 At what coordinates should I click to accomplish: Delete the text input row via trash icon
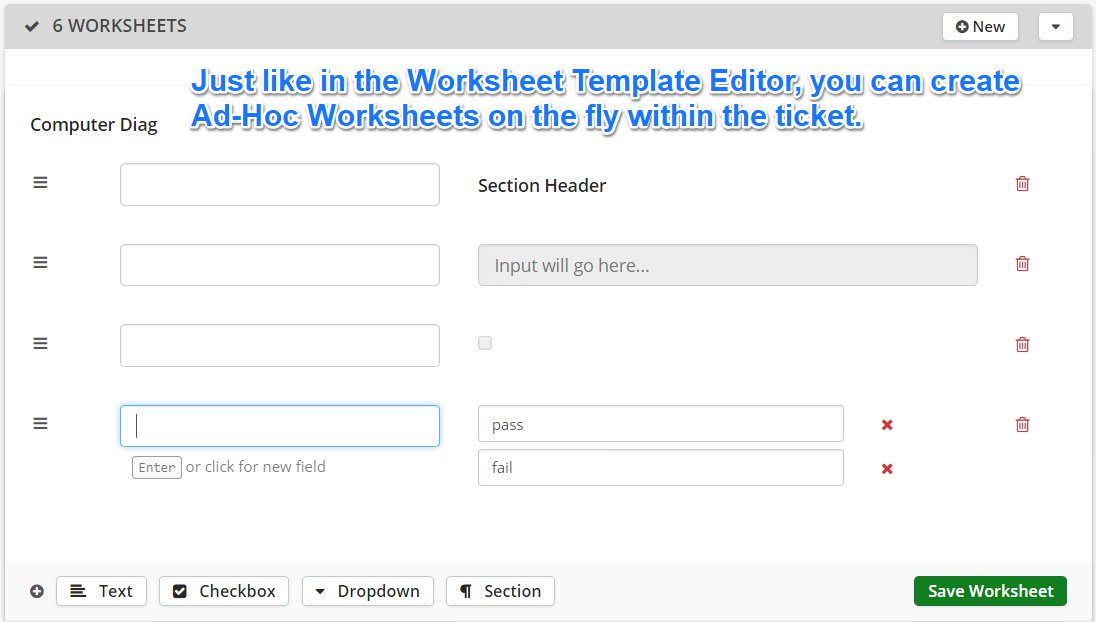tap(1022, 264)
